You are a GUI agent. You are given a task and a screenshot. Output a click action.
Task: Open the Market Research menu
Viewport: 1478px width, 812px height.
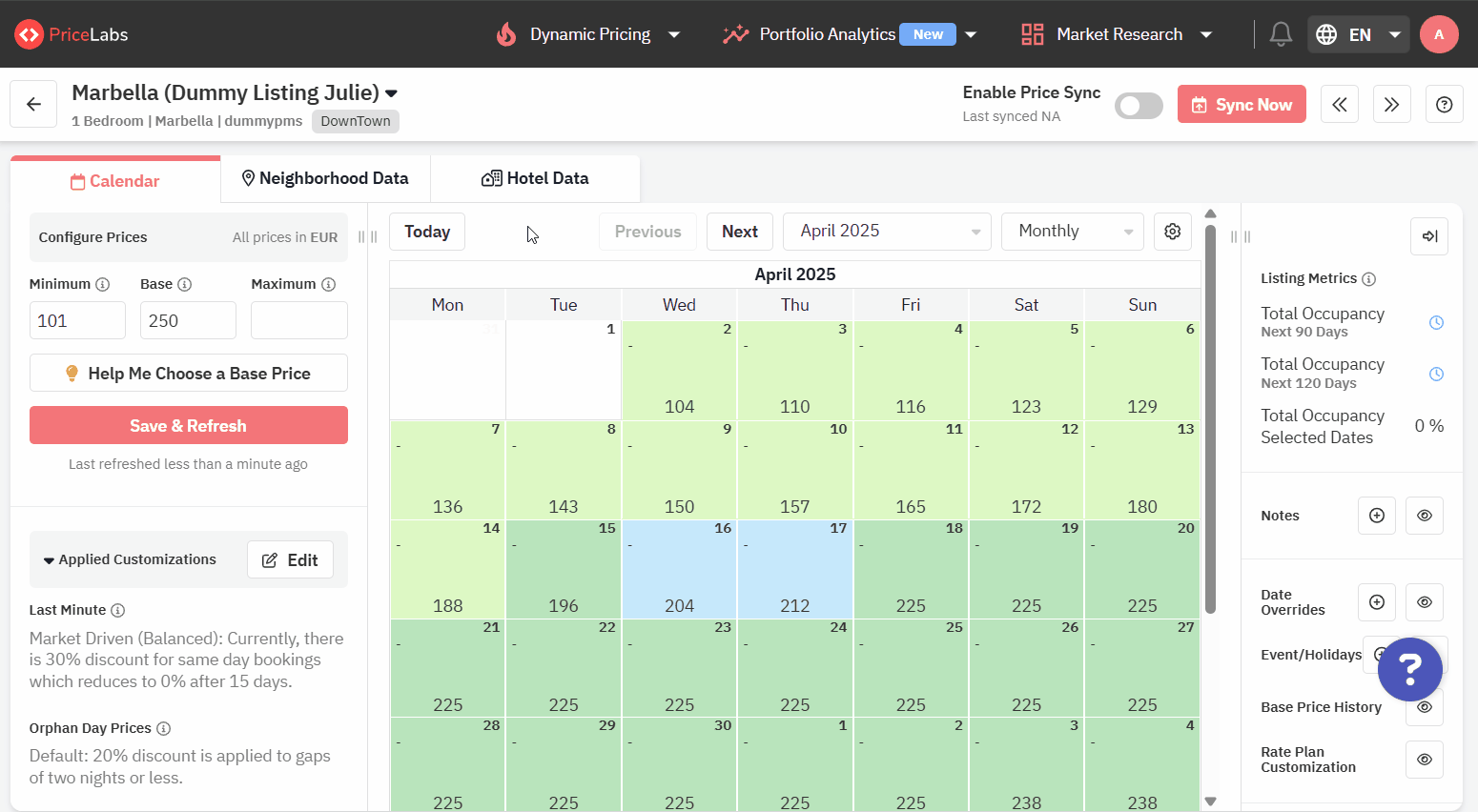point(1117,34)
